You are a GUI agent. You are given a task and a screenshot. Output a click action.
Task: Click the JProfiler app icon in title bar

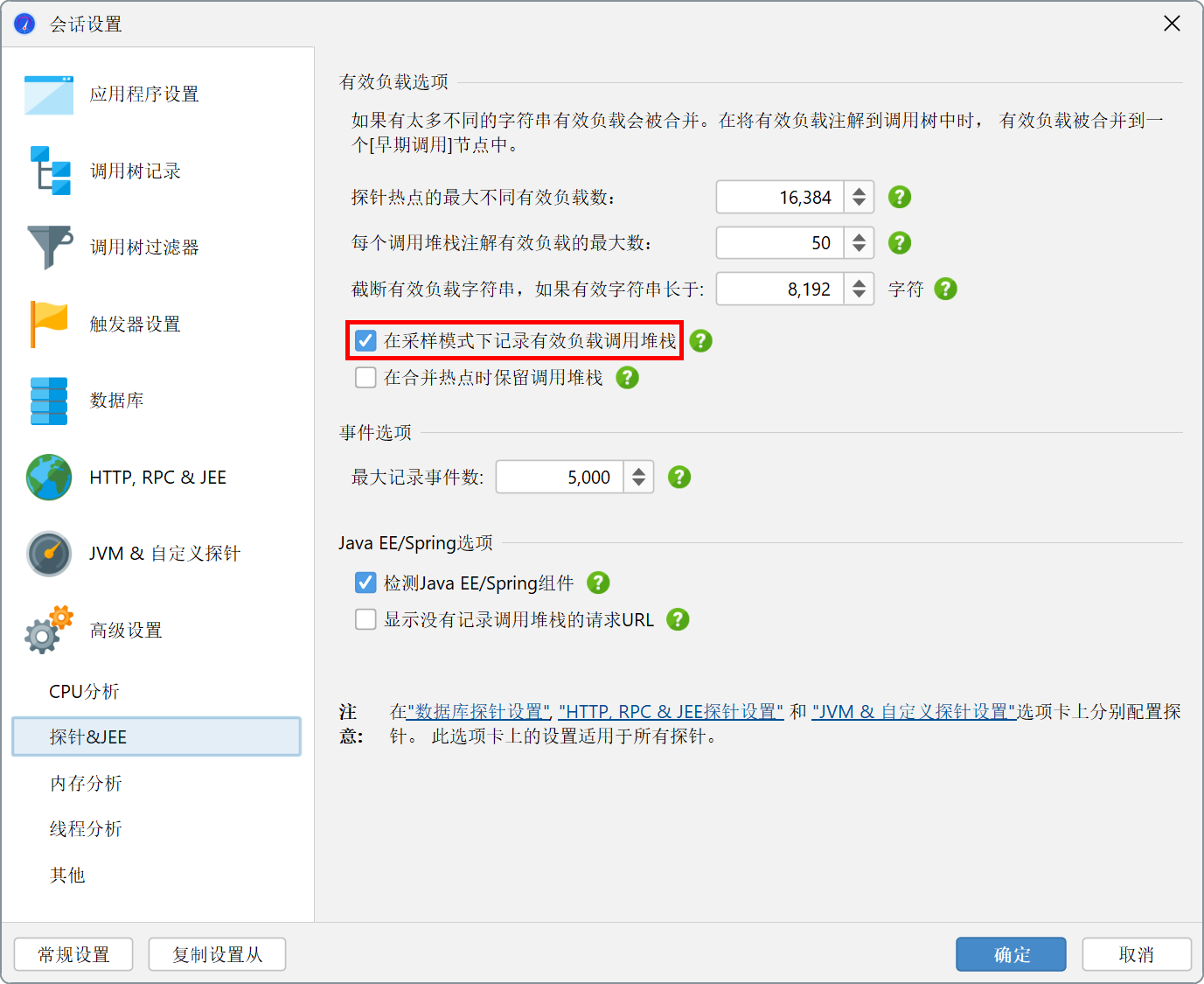(x=25, y=24)
